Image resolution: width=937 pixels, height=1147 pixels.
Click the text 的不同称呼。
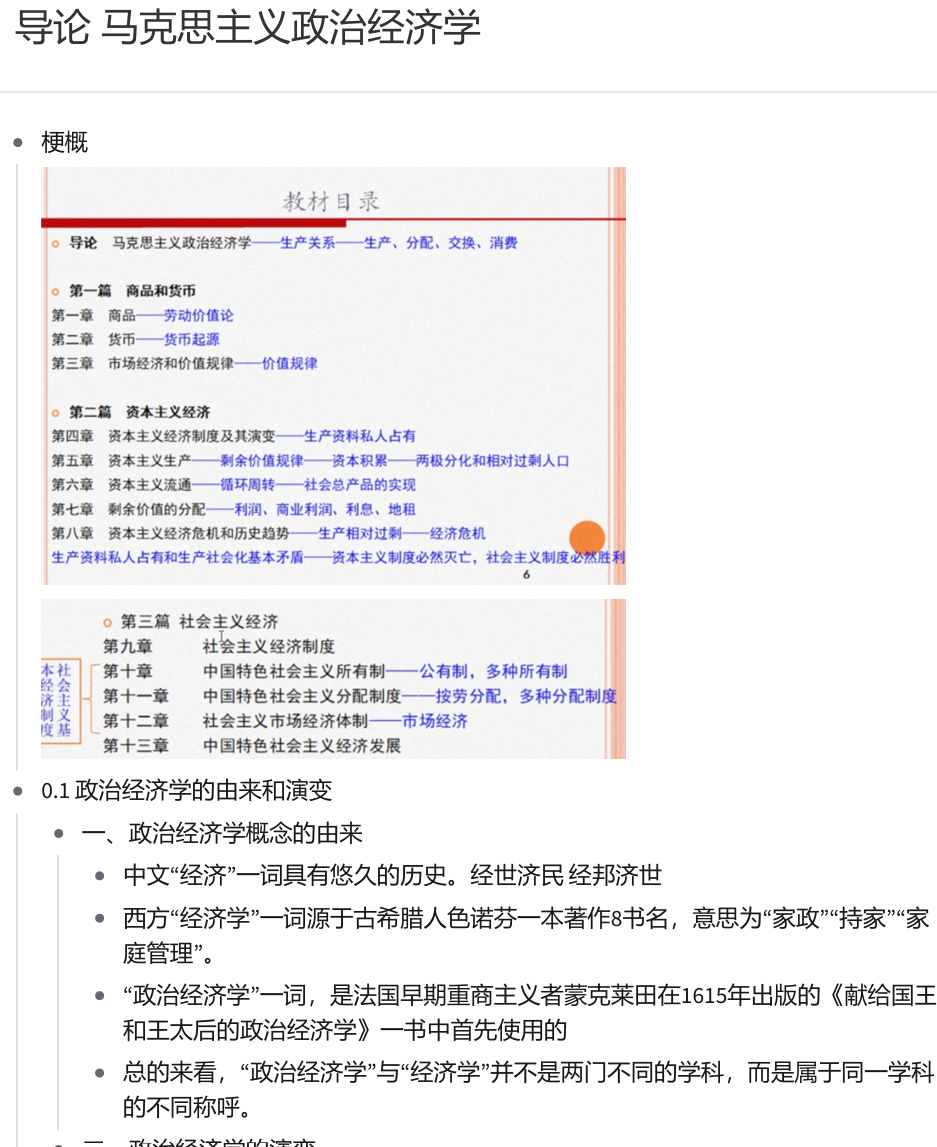pyautogui.click(x=186, y=1109)
